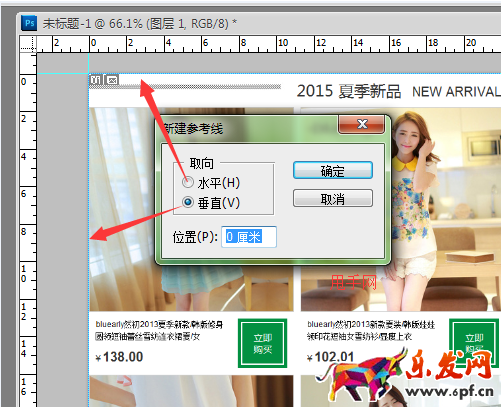Click the floral top model photo
This screenshot has width=504, height=412.
443,210
